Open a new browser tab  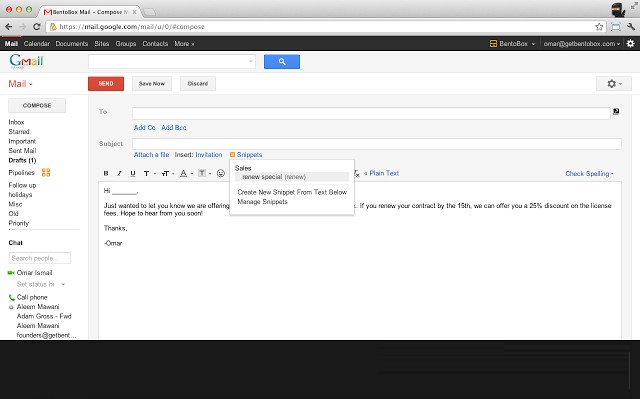[x=149, y=12]
